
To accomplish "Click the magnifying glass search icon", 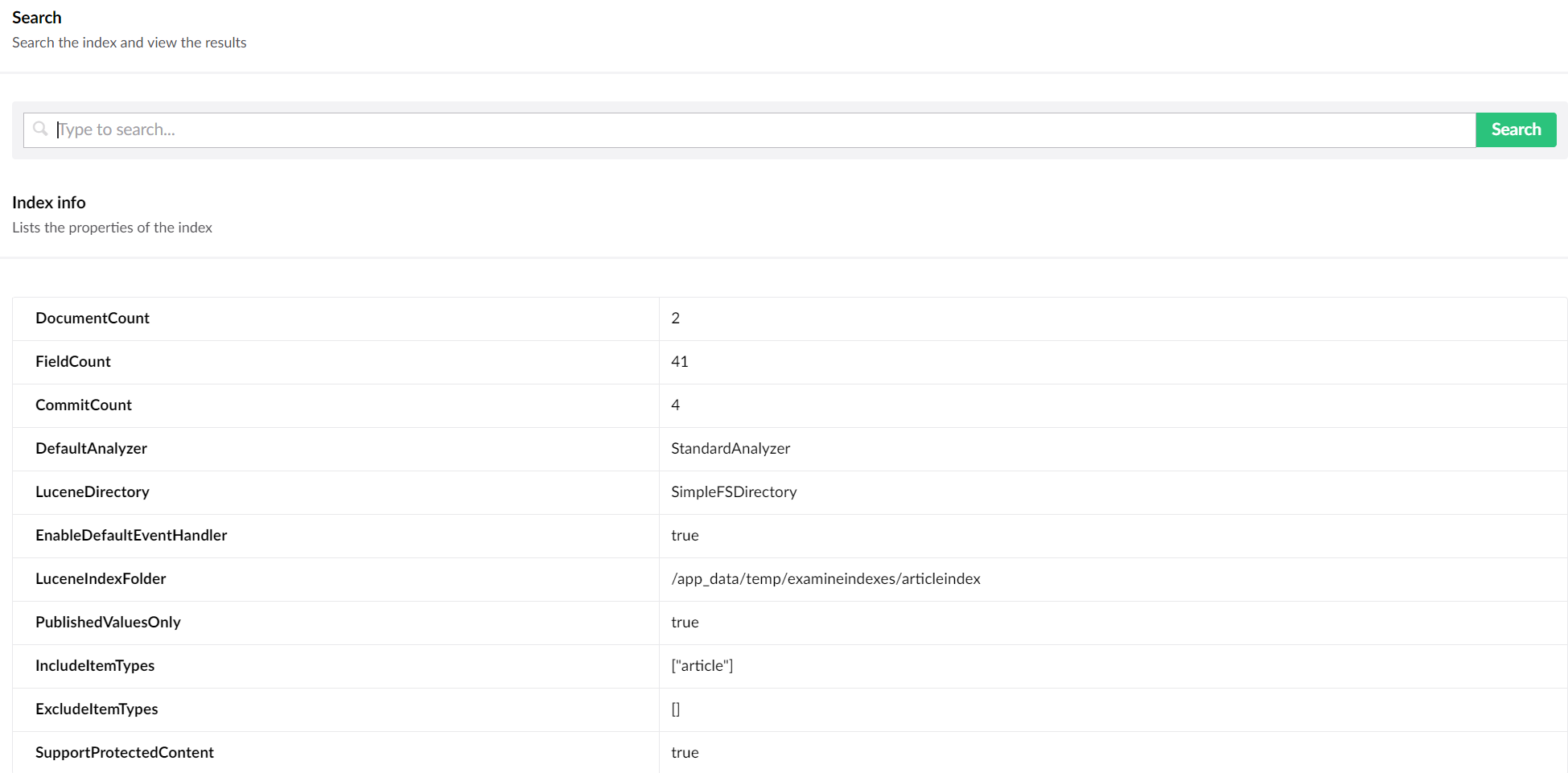I will 40,129.
